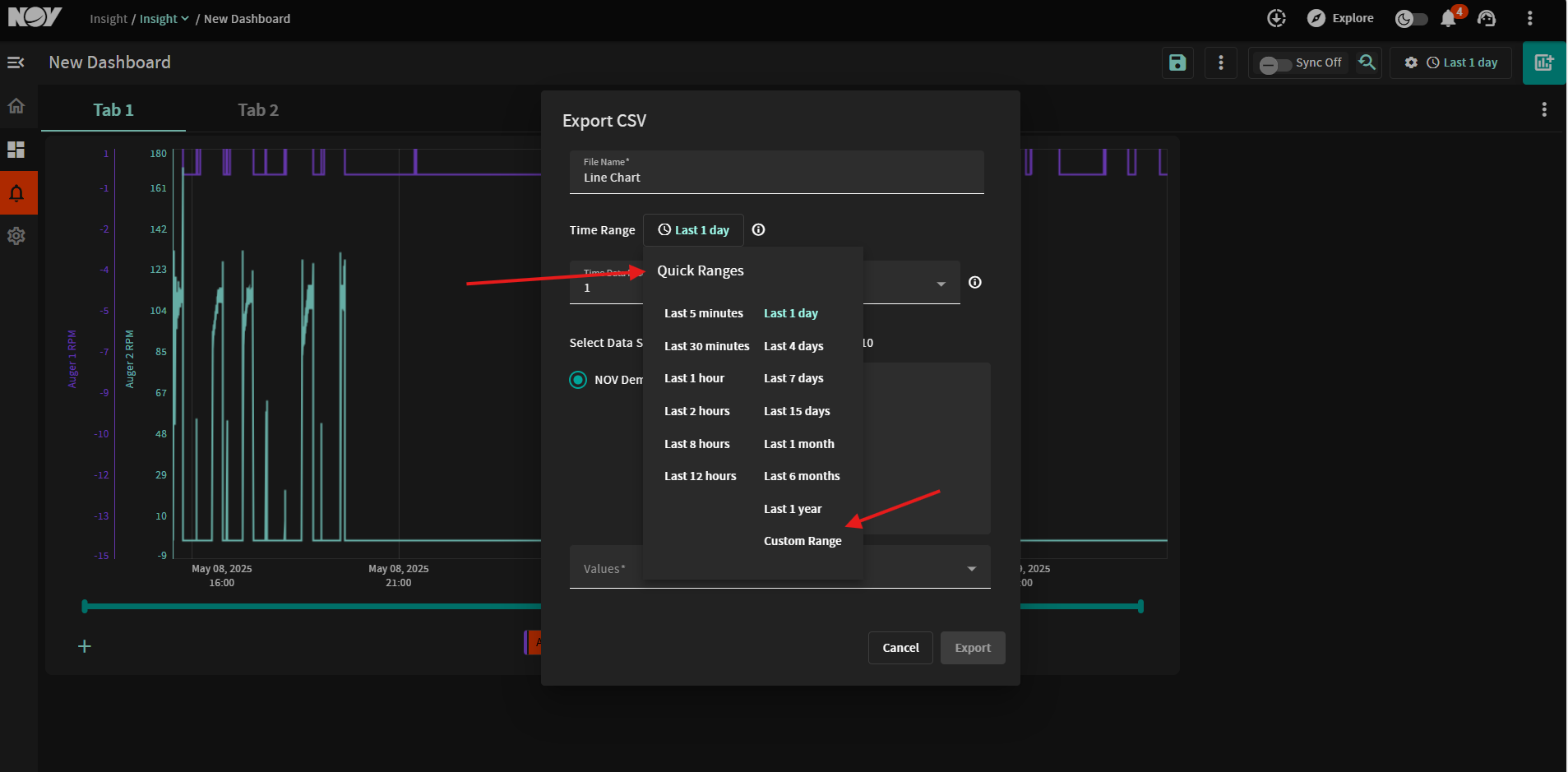Click the info icon beside the Time Data dropdown
Screen dimensions: 1568x772
975,282
